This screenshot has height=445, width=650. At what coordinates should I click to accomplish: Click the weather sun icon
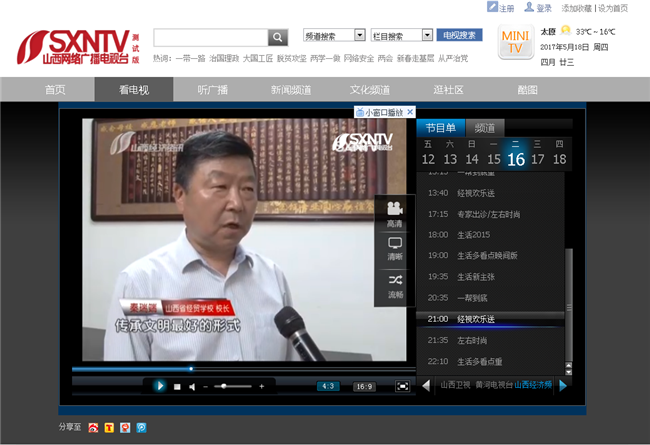[x=565, y=31]
